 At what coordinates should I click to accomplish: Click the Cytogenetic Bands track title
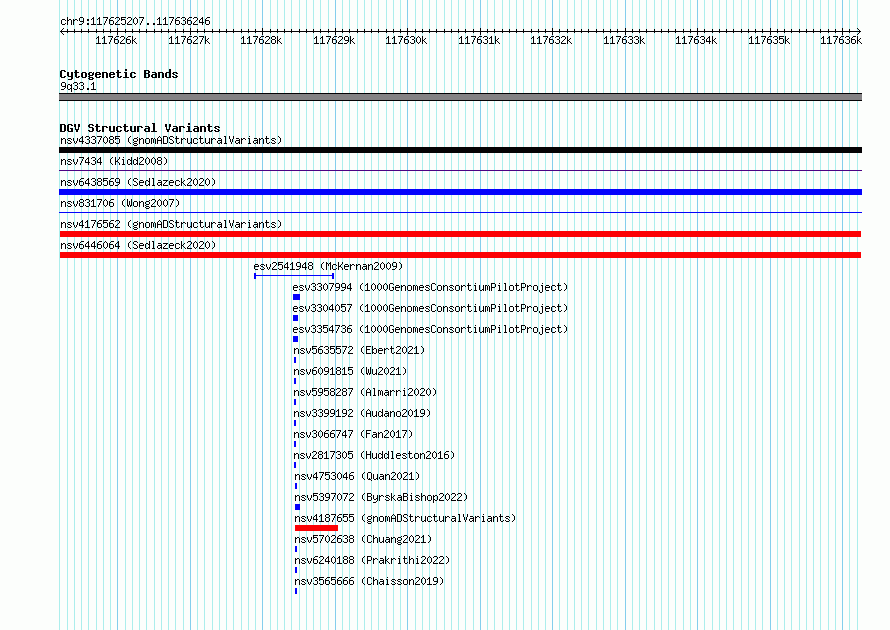point(119,74)
